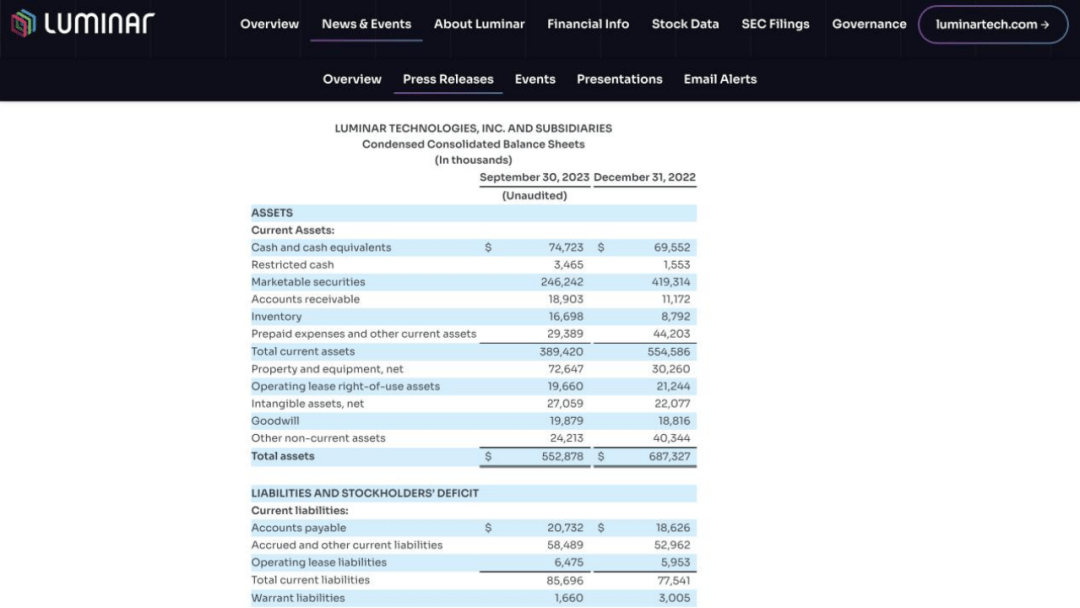The image size is (1080, 608).
Task: Select the Restricted cash row label
Action: coord(292,264)
